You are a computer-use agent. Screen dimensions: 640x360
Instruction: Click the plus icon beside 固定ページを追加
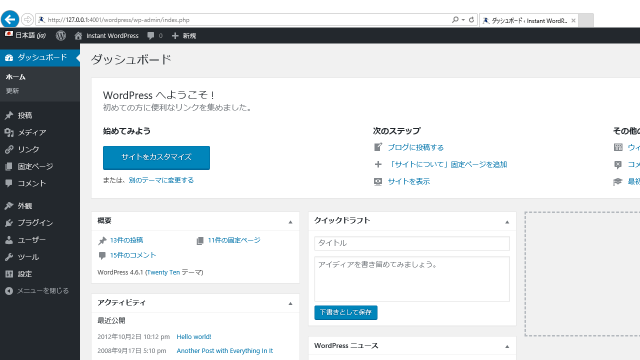(378, 164)
